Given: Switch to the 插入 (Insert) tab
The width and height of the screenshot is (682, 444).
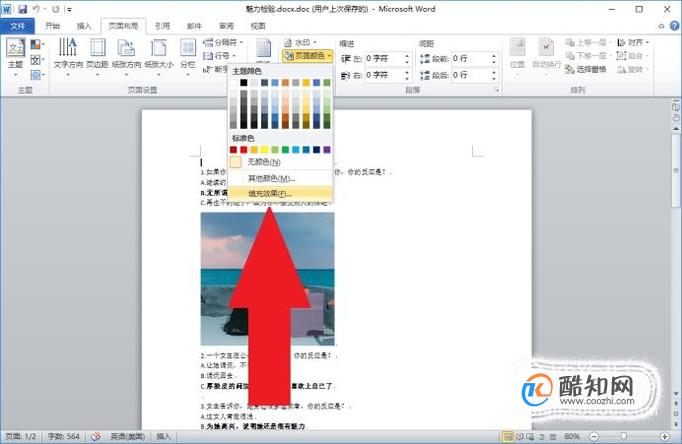Looking at the screenshot, I should tap(84, 26).
